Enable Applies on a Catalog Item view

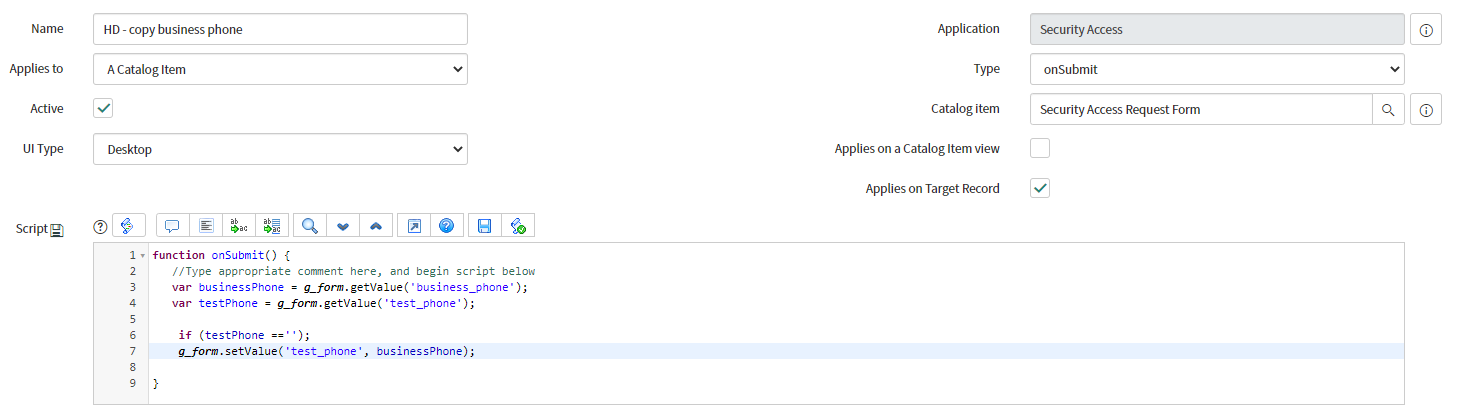pos(1040,148)
